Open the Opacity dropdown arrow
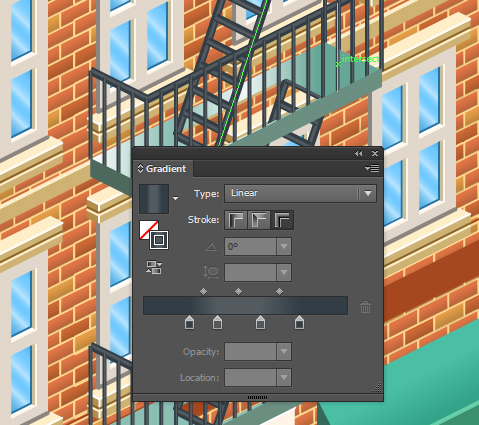The image size is (479, 425). (x=284, y=352)
